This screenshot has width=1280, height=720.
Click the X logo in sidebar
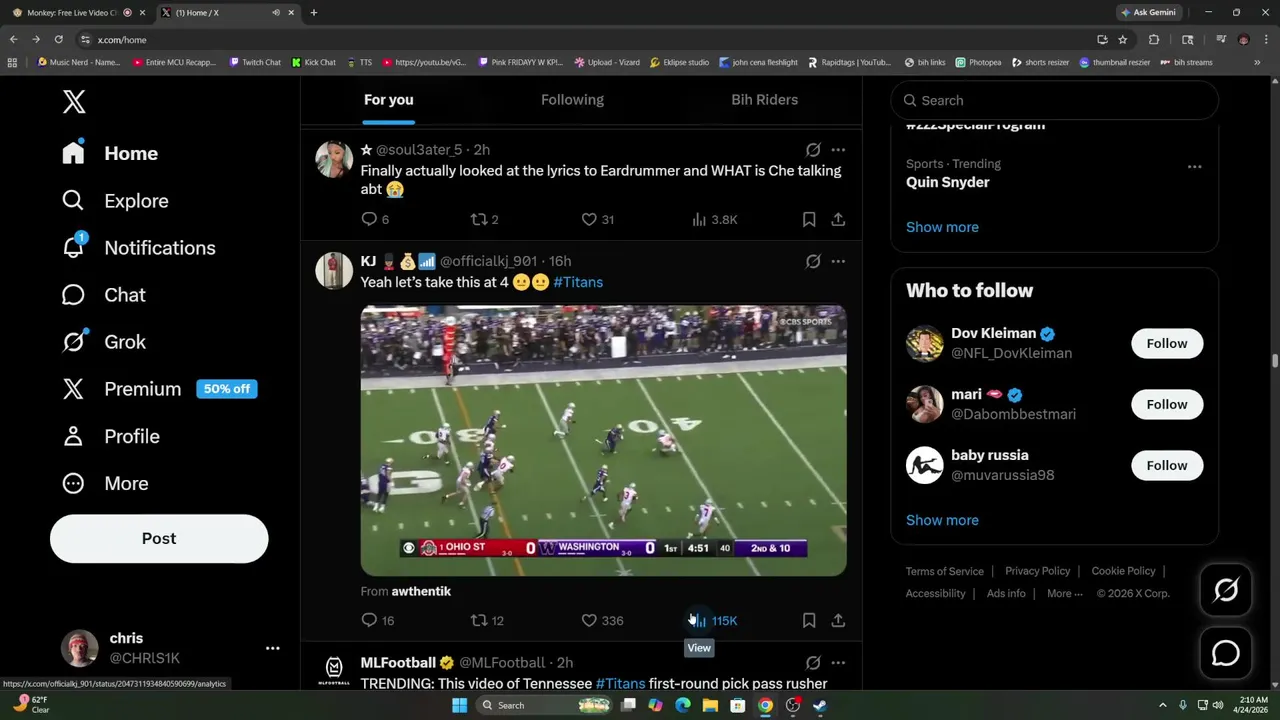74,101
